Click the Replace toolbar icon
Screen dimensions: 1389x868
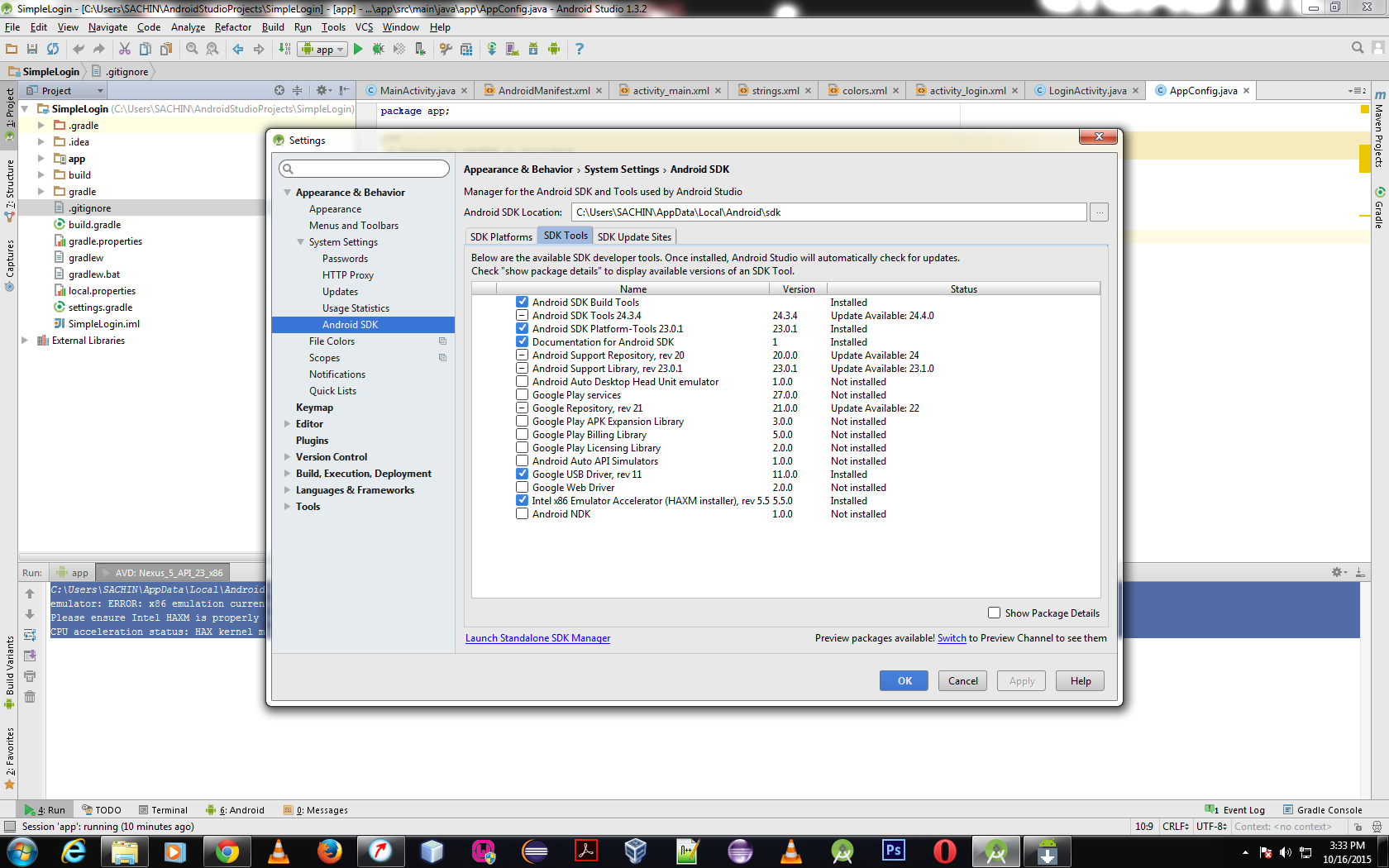212,49
